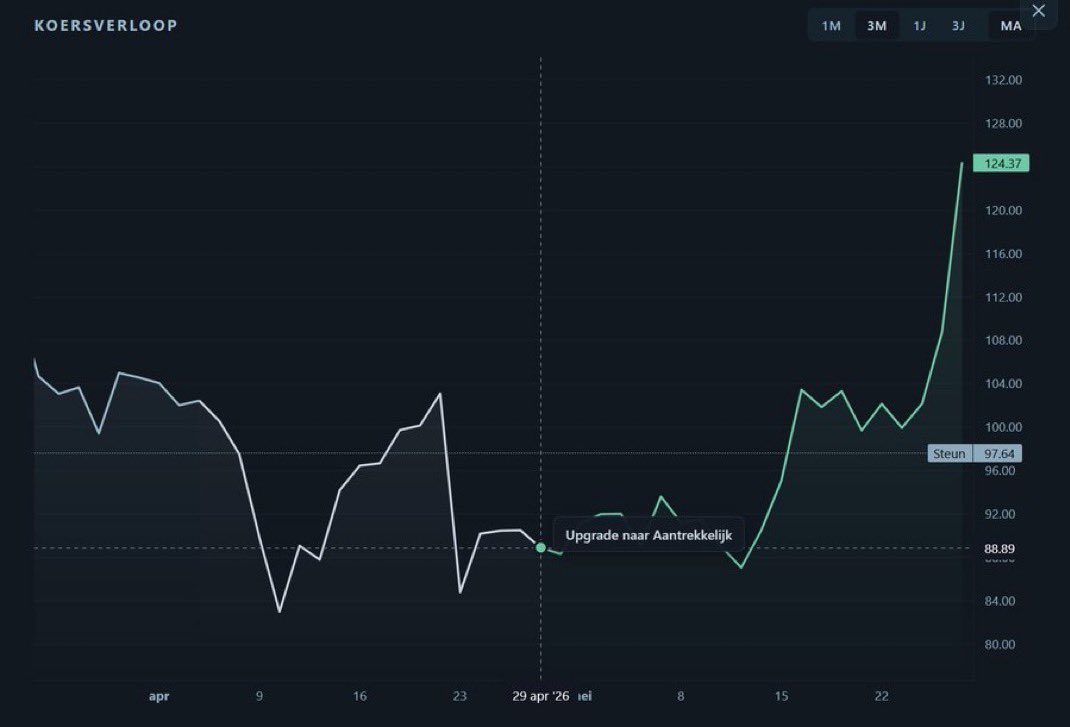Click the 108.00 price axis label
Viewport: 1070px width, 727px height.
(1003, 340)
